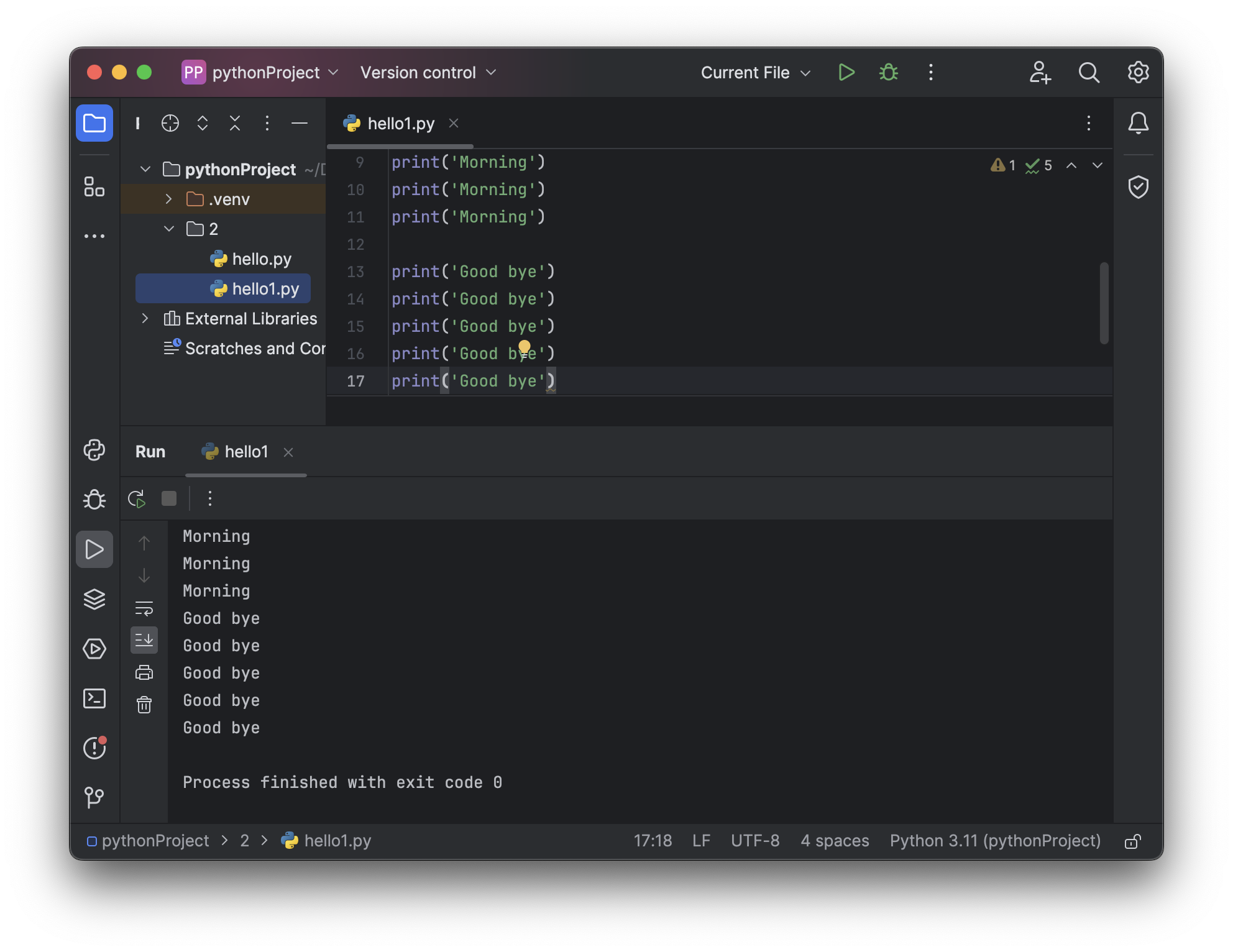
Task: Start the Debug bug icon in top toolbar
Action: click(x=888, y=73)
